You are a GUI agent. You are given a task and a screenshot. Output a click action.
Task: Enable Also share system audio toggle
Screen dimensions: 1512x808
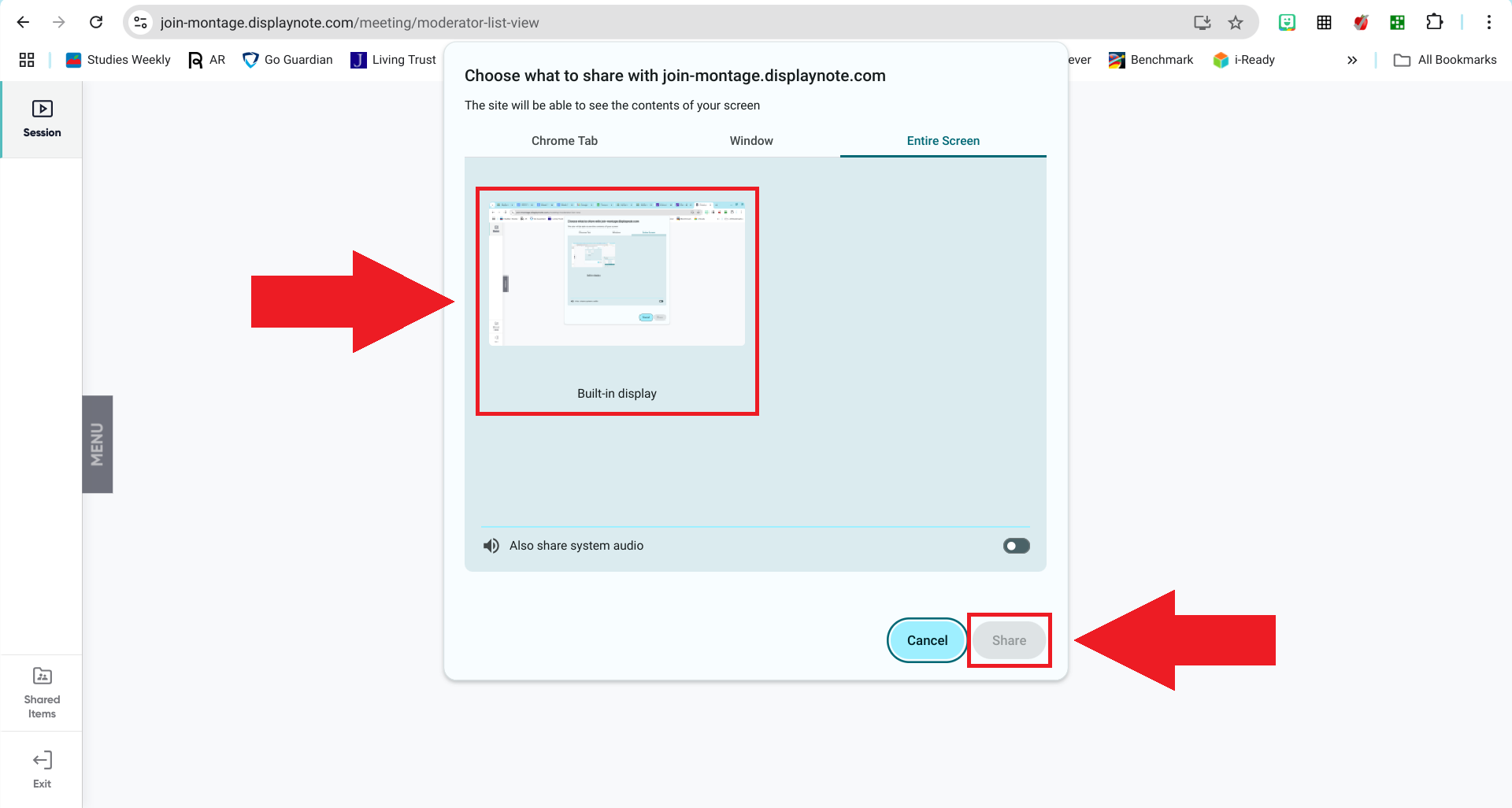[1016, 546]
